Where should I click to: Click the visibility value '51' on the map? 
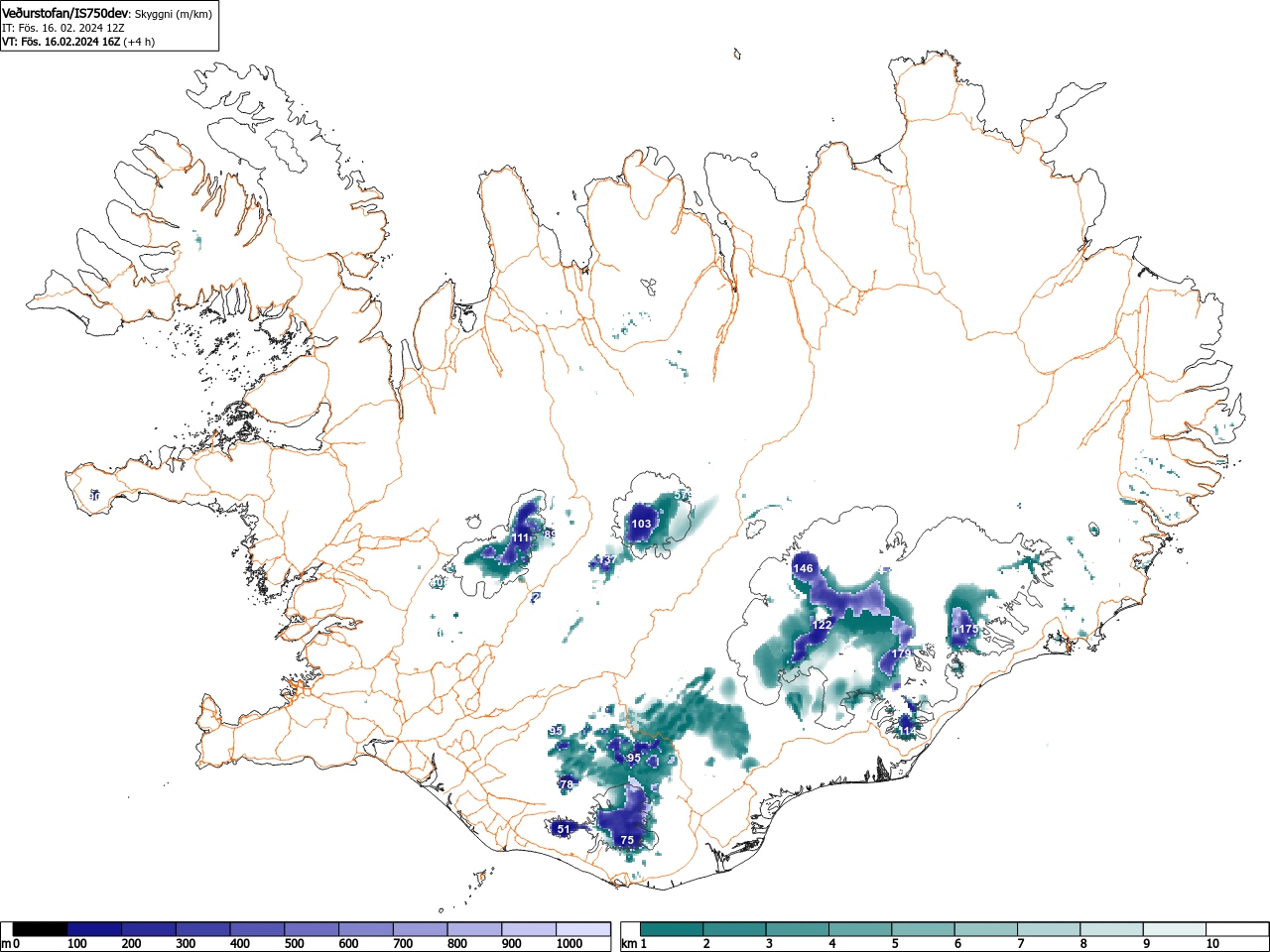pyautogui.click(x=564, y=828)
